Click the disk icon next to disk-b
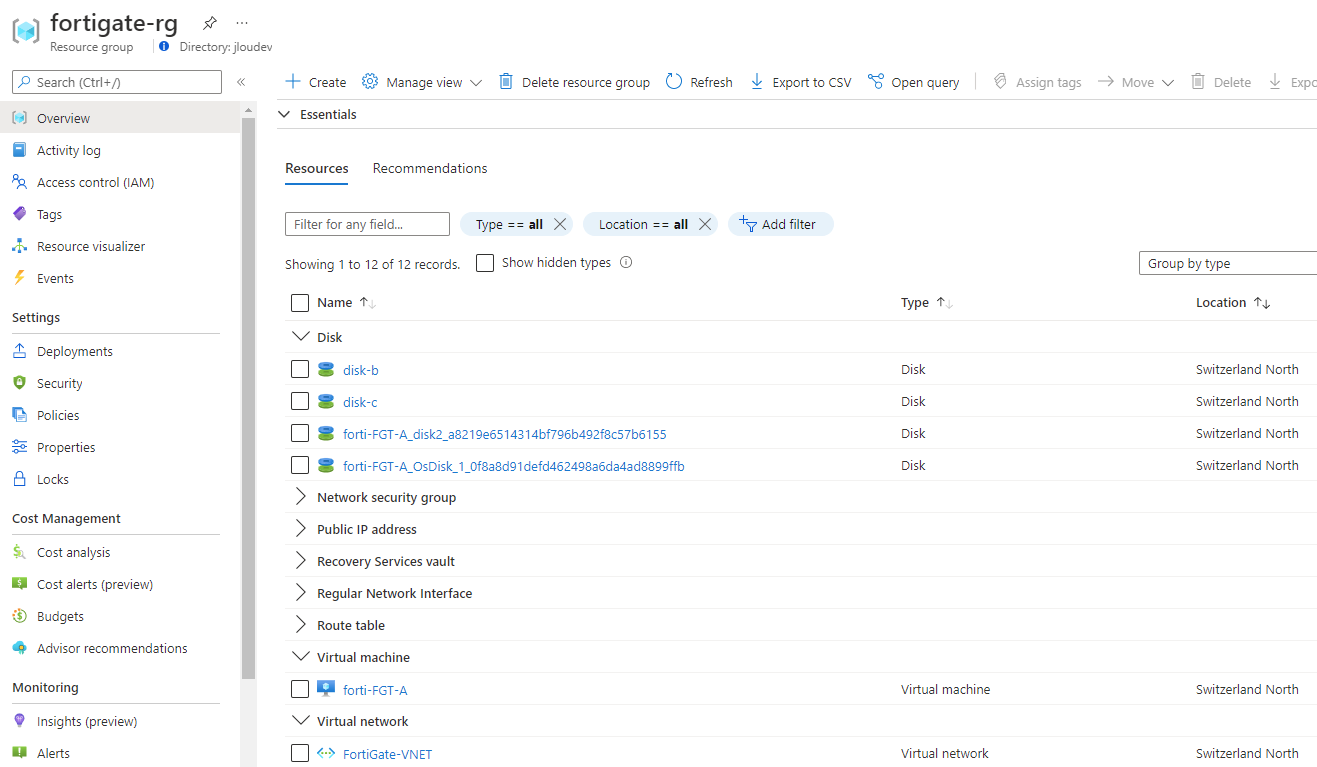Viewport: 1317px width, 767px height. click(x=326, y=370)
